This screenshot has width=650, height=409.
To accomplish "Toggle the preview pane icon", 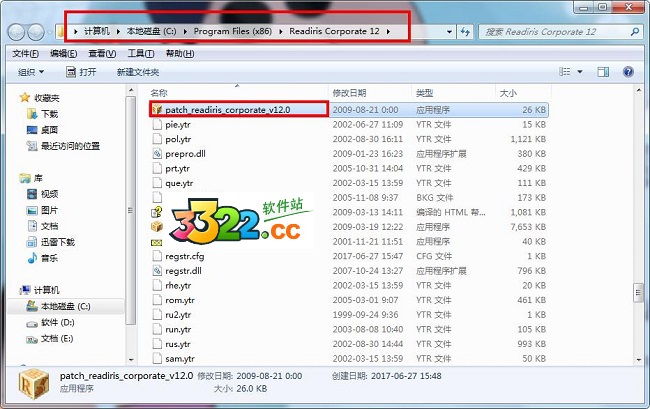I will (x=603, y=72).
